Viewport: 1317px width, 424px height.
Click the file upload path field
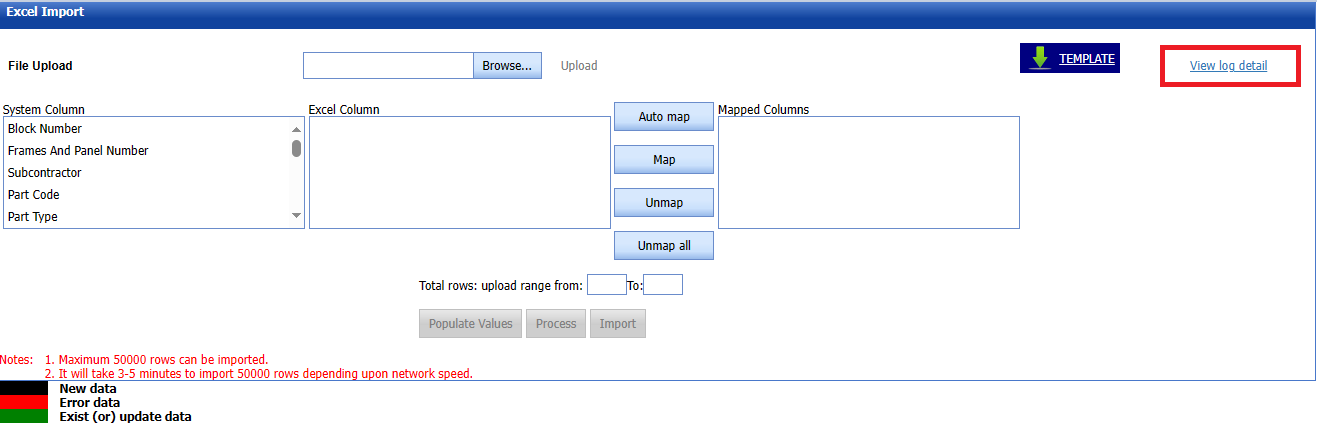click(388, 66)
